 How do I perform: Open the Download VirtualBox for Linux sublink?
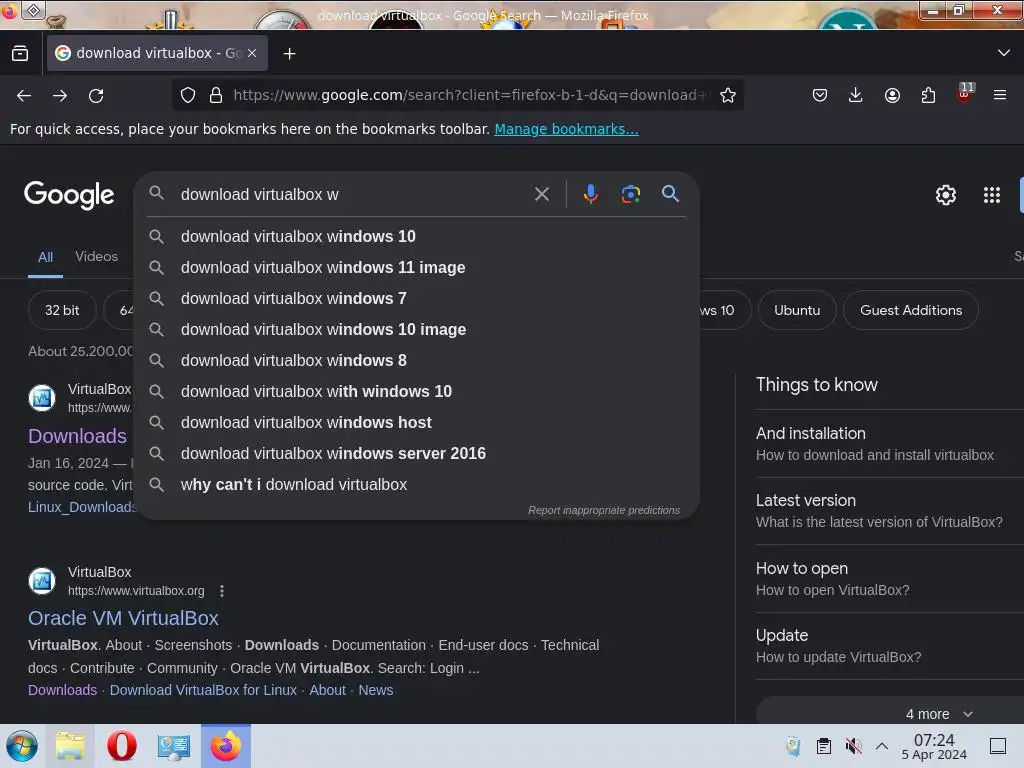pos(203,690)
